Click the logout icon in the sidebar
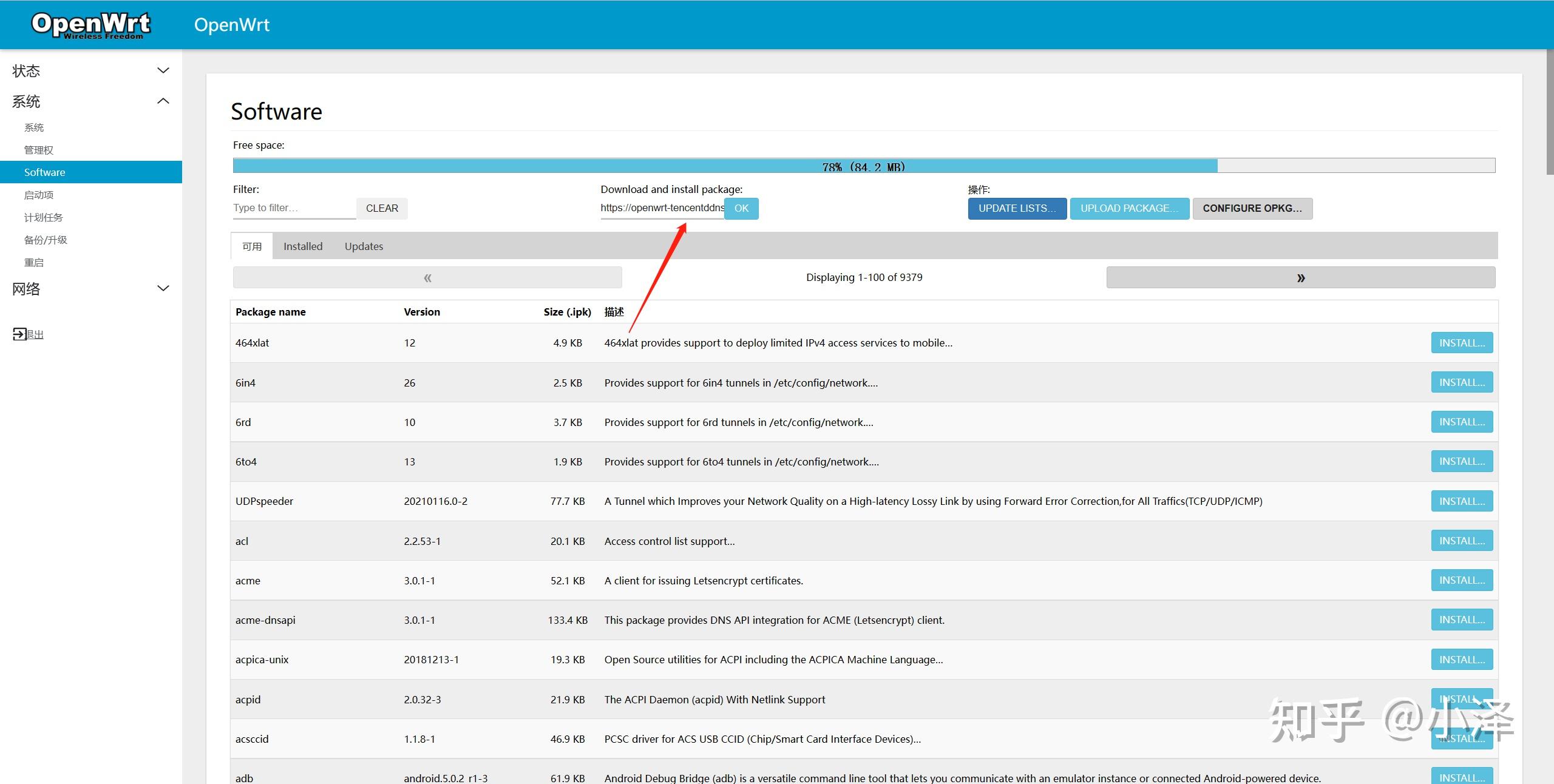Image resolution: width=1554 pixels, height=784 pixels. pos(19,334)
